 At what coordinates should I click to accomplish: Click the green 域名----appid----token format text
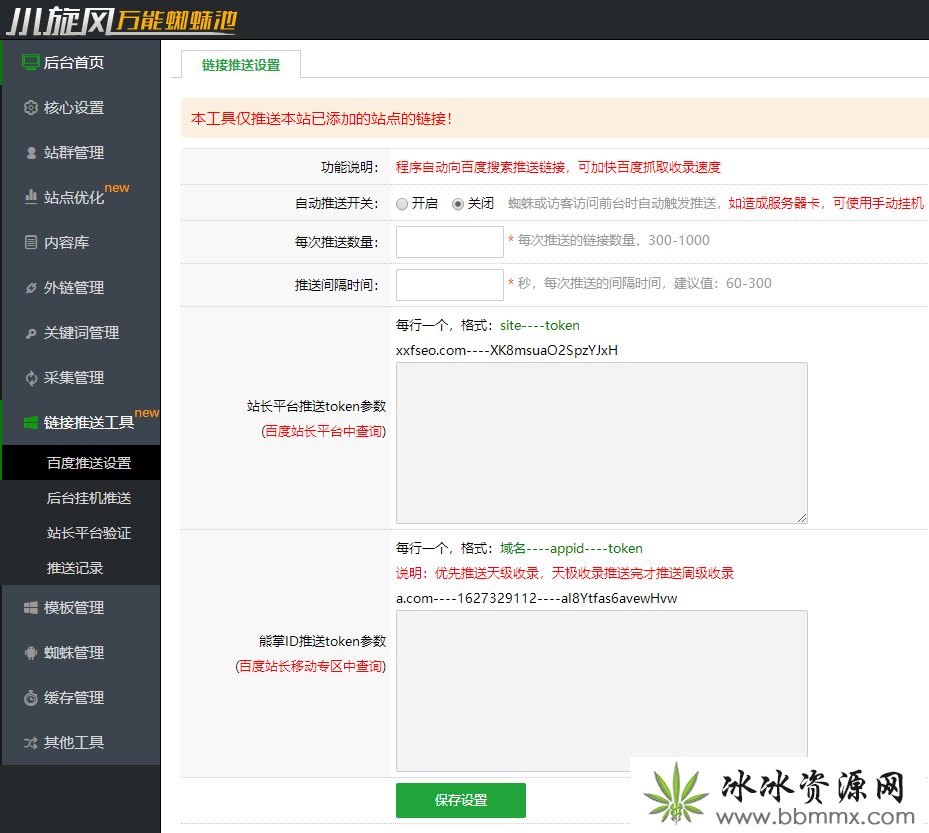[571, 549]
